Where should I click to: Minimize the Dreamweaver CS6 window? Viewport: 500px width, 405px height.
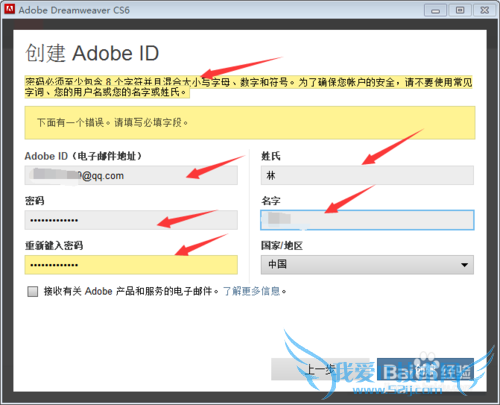coord(435,10)
